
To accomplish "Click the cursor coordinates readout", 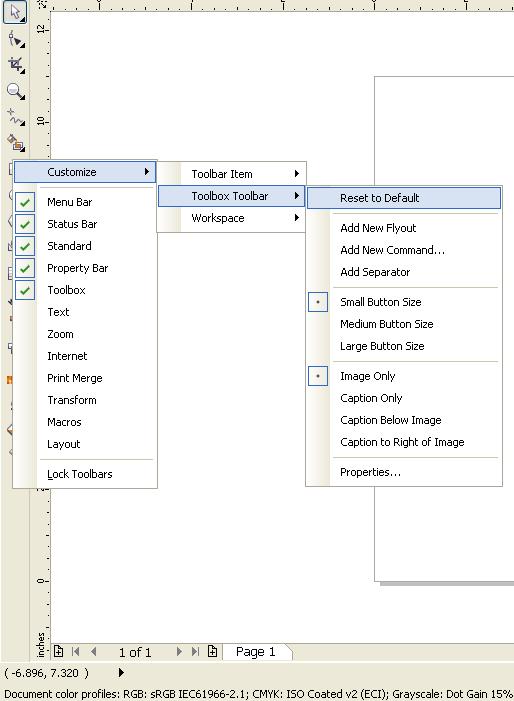I will pyautogui.click(x=46, y=673).
